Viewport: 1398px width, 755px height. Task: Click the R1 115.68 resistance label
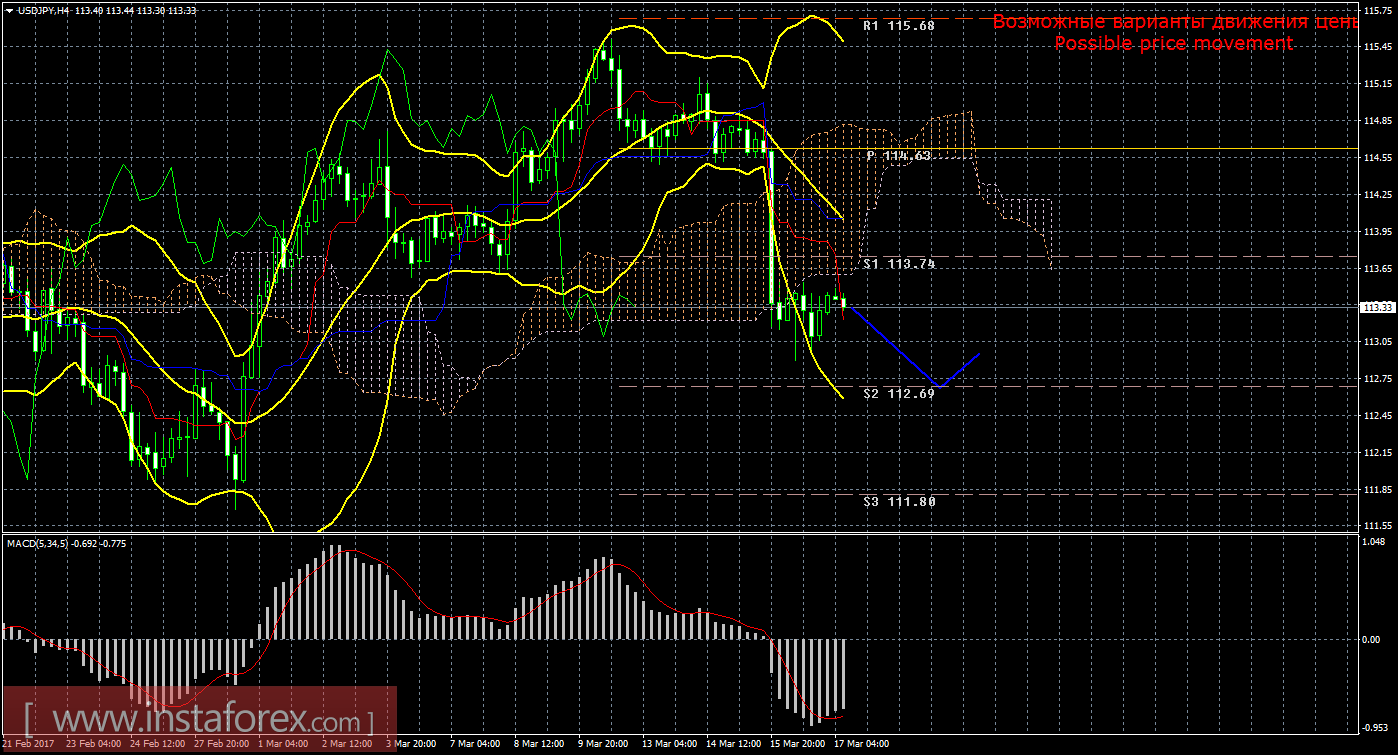[898, 26]
